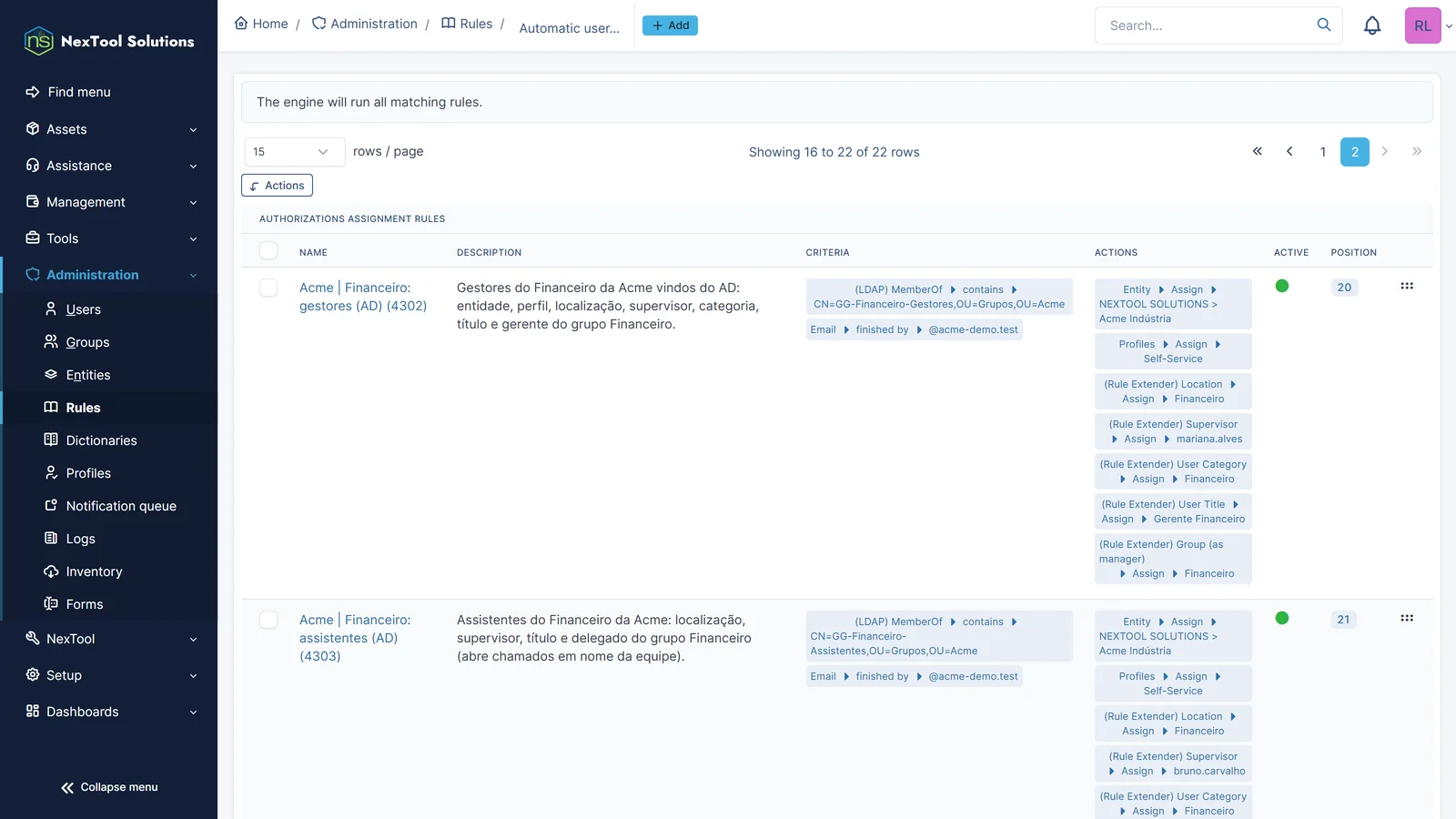The width and height of the screenshot is (1456, 819).
Task: Click the Home breadcrumb icon
Action: point(241,23)
